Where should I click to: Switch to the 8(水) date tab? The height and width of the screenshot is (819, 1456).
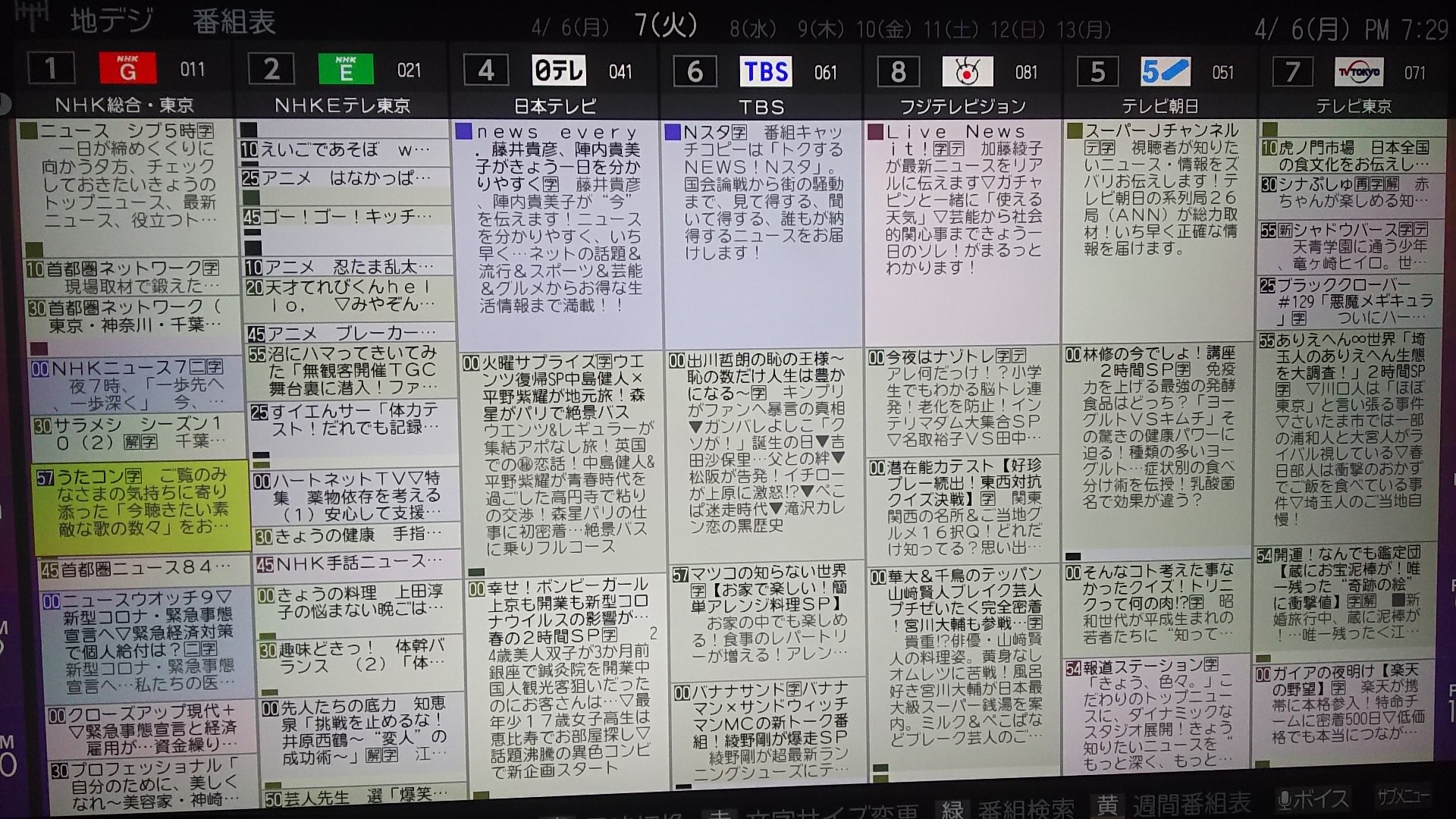coord(752,30)
